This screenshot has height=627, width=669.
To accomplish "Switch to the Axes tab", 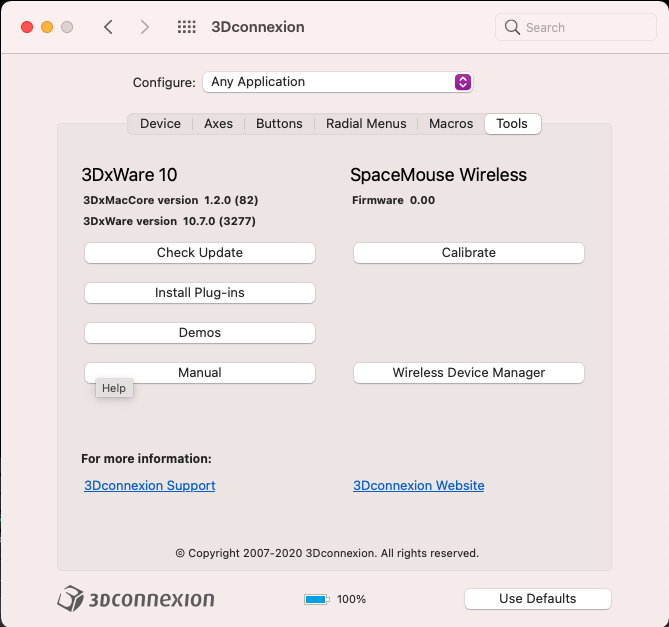I will pyautogui.click(x=218, y=124).
